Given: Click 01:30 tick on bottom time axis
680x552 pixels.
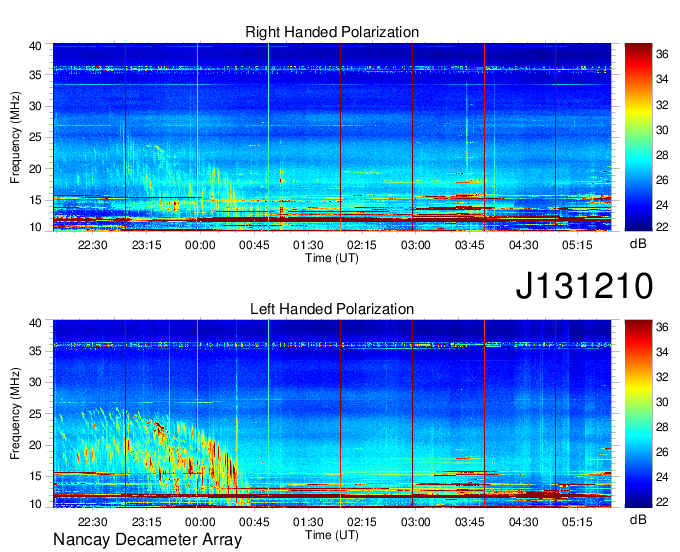Looking at the screenshot, I should [308, 522].
